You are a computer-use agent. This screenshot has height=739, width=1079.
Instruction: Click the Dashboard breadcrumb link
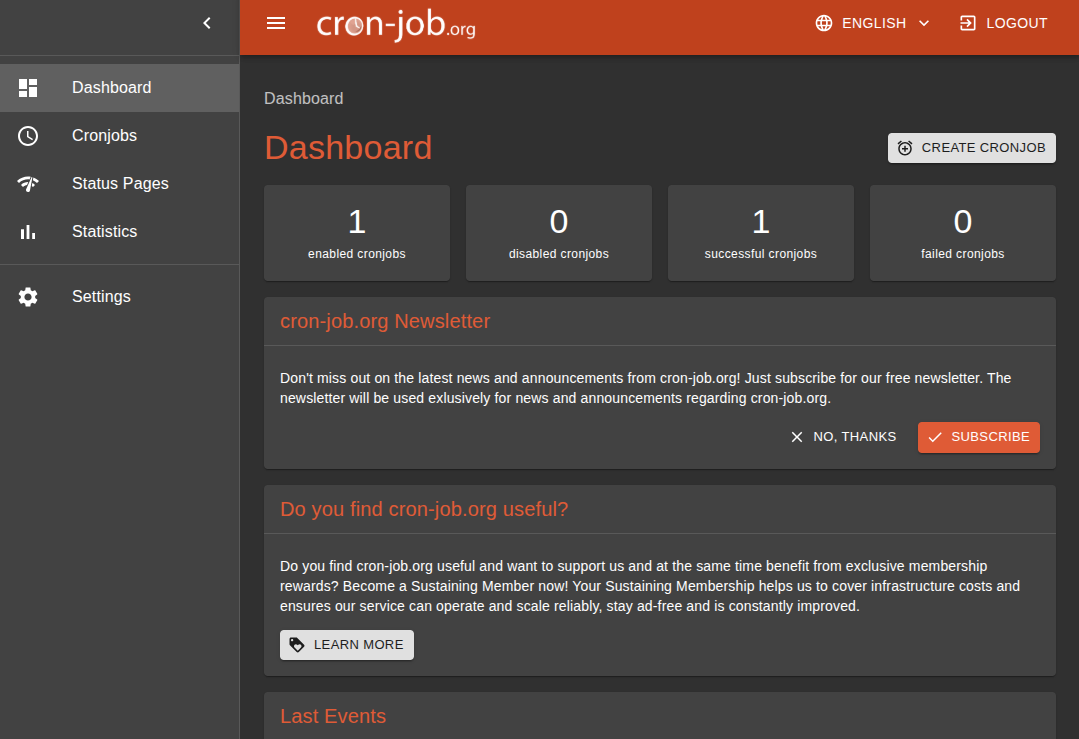point(303,98)
